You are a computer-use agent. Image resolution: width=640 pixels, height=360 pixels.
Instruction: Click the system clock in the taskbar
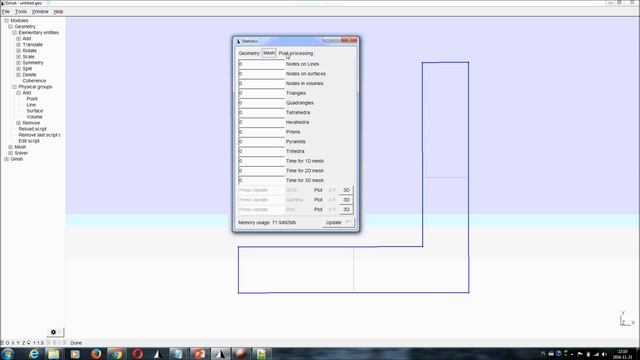pyautogui.click(x=623, y=354)
